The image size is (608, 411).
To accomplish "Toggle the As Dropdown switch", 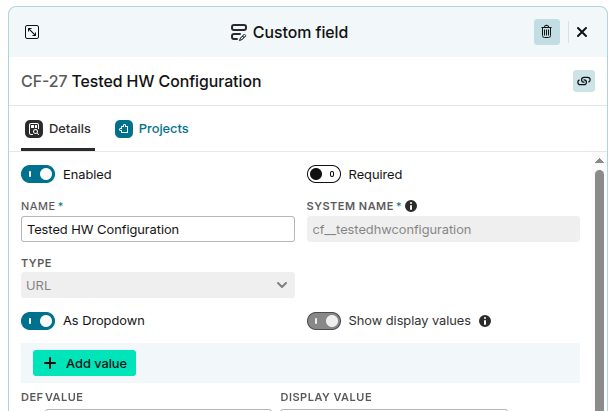I will (38, 321).
